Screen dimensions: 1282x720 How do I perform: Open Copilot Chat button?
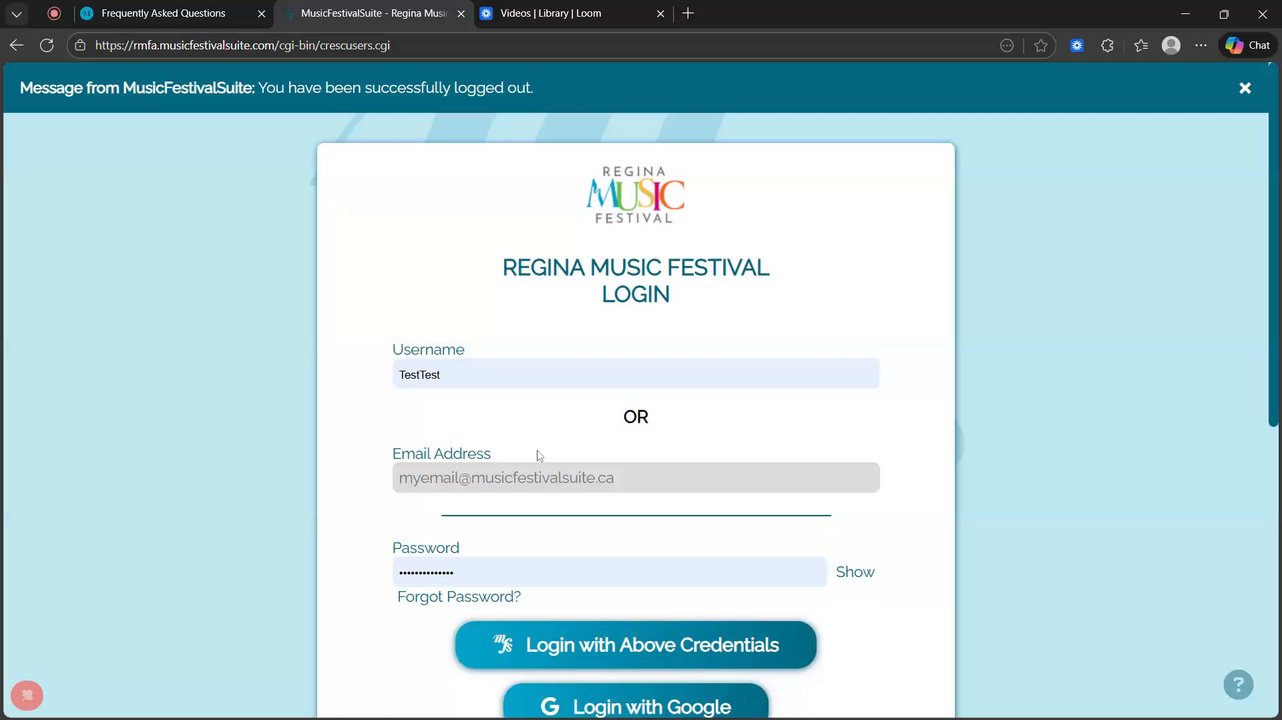[x=1247, y=45]
